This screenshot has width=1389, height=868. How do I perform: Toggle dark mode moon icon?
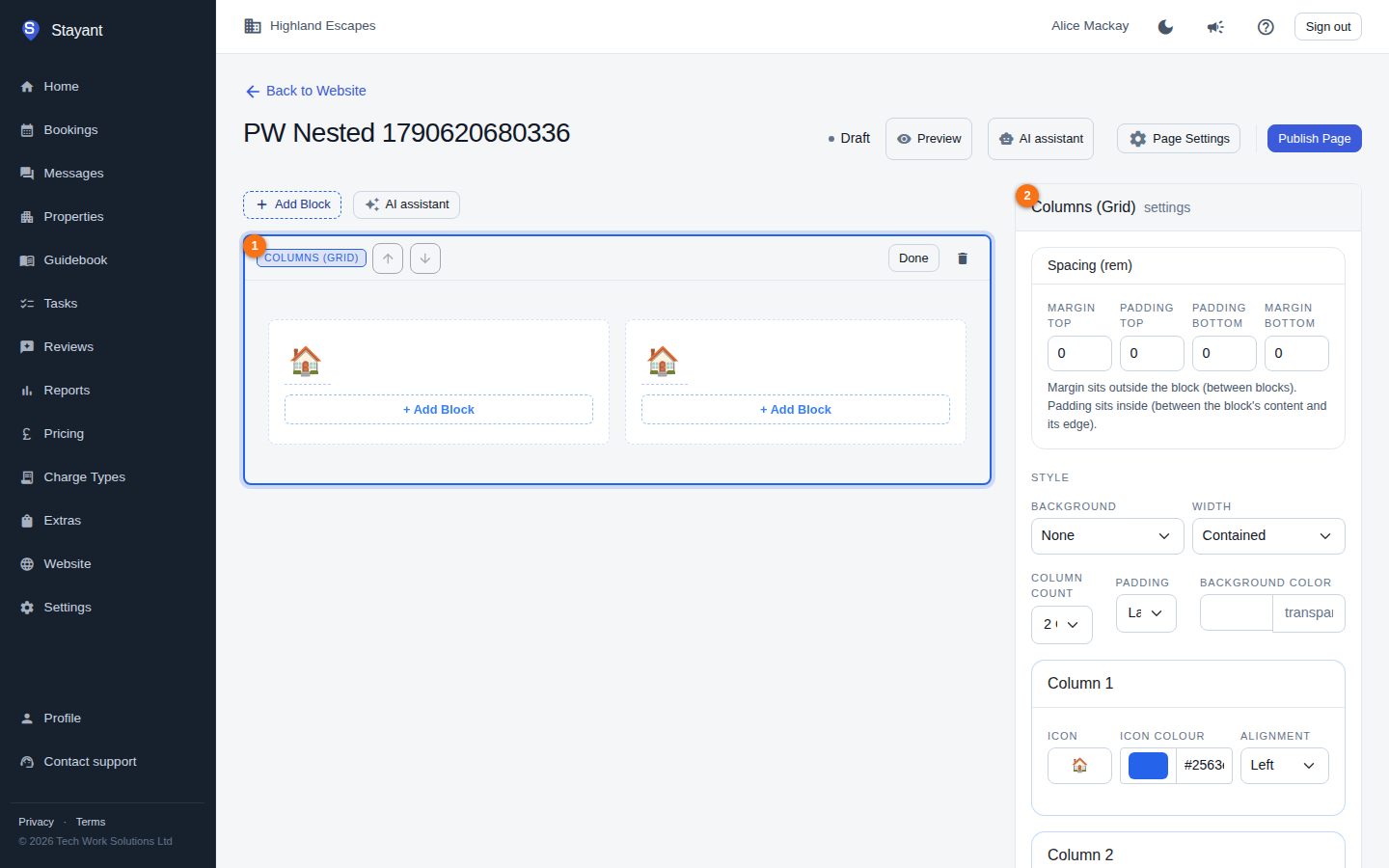pyautogui.click(x=1165, y=27)
